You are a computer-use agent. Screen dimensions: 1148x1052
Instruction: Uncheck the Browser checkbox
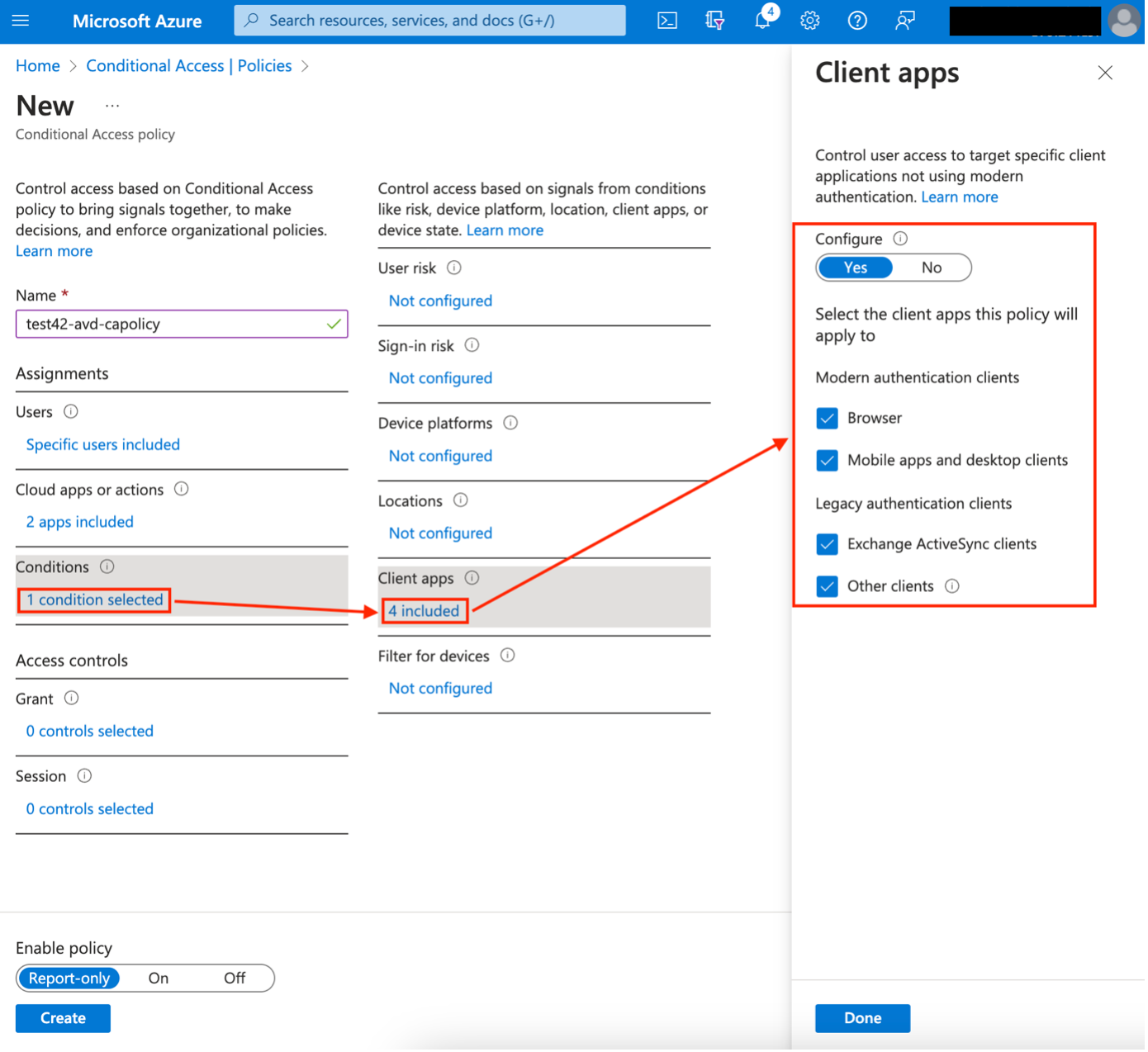click(827, 419)
